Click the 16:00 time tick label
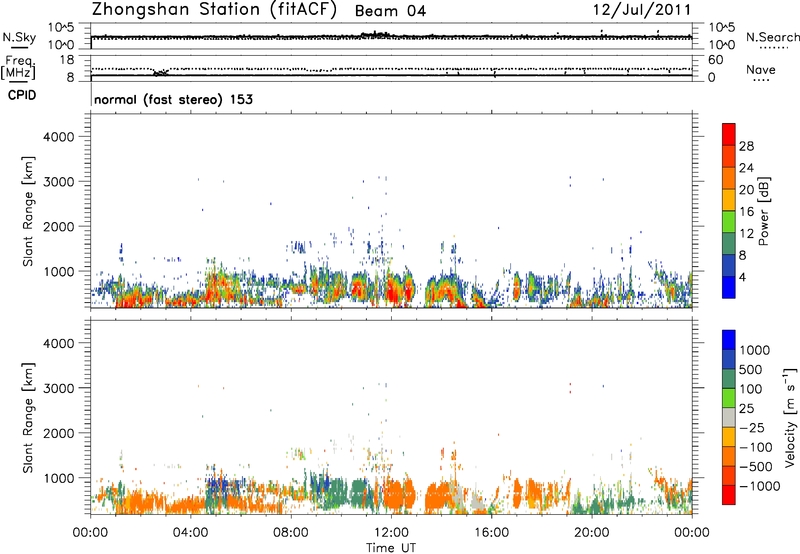Image resolution: width=800 pixels, height=554 pixels. click(x=491, y=533)
